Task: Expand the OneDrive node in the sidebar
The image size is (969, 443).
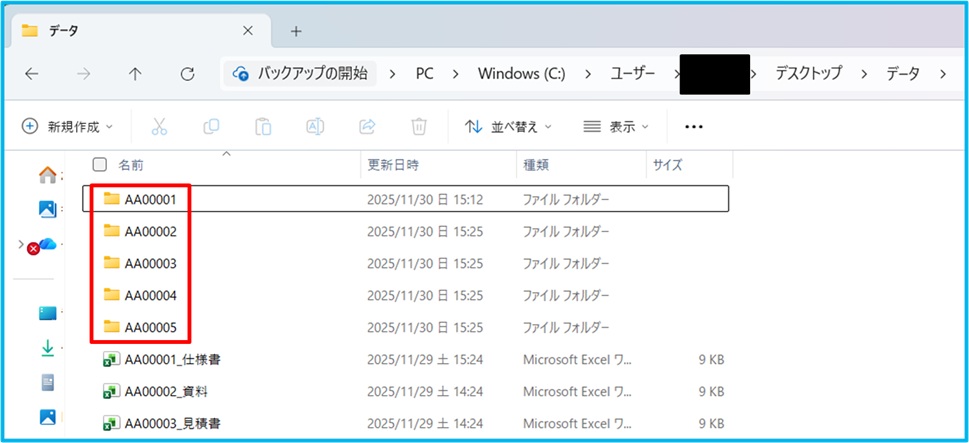Action: point(21,244)
